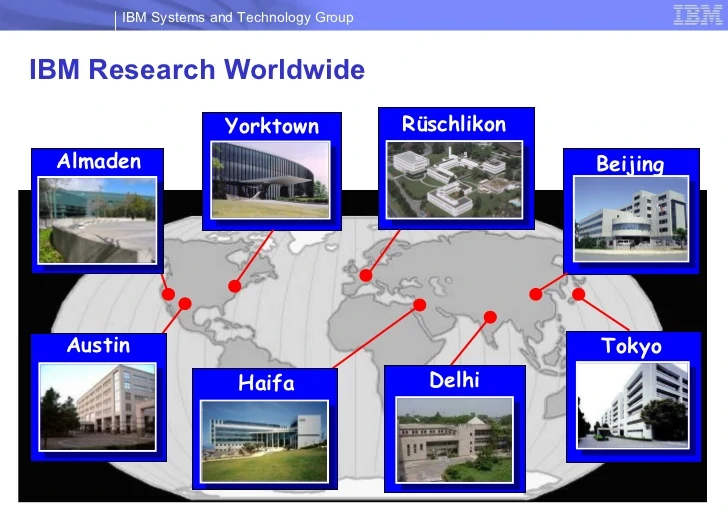728x511 pixels.
Task: Click the IBM Systems and Technology Group header
Action: [x=238, y=18]
